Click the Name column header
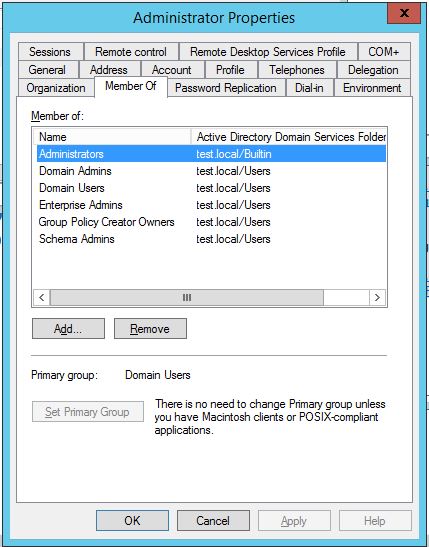The width and height of the screenshot is (429, 547). pos(112,137)
